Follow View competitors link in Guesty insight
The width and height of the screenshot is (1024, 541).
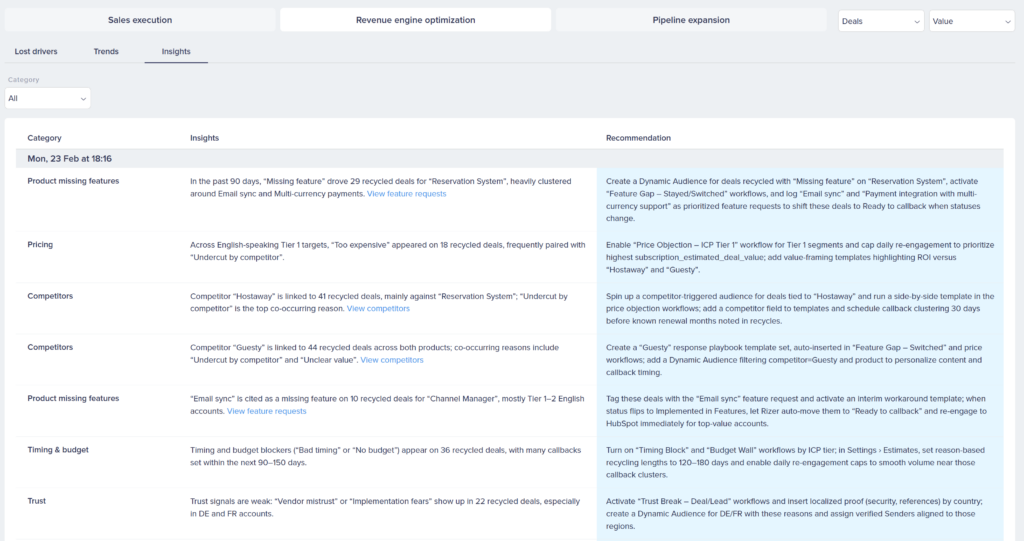tap(391, 360)
